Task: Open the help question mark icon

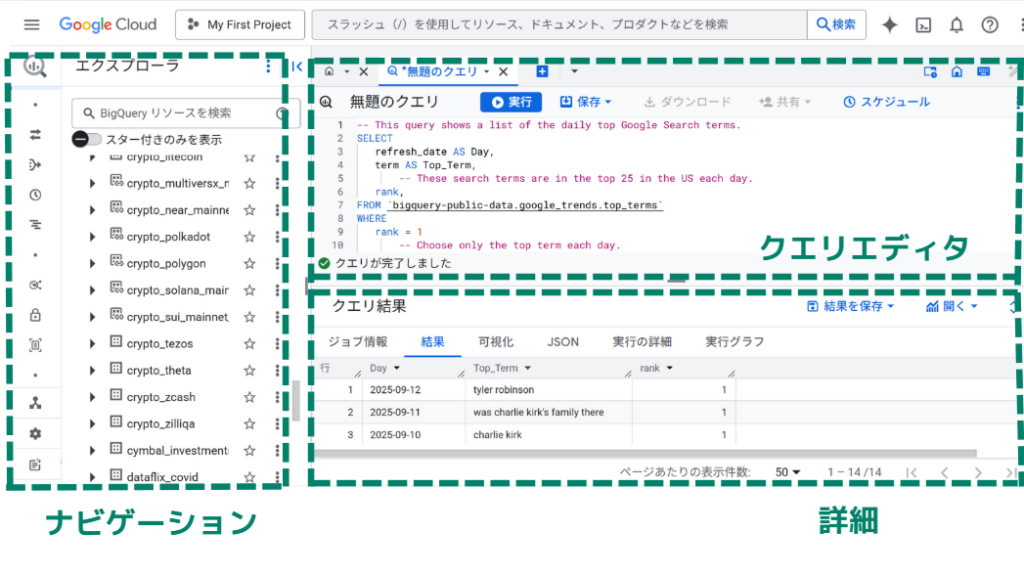Action: click(x=990, y=25)
